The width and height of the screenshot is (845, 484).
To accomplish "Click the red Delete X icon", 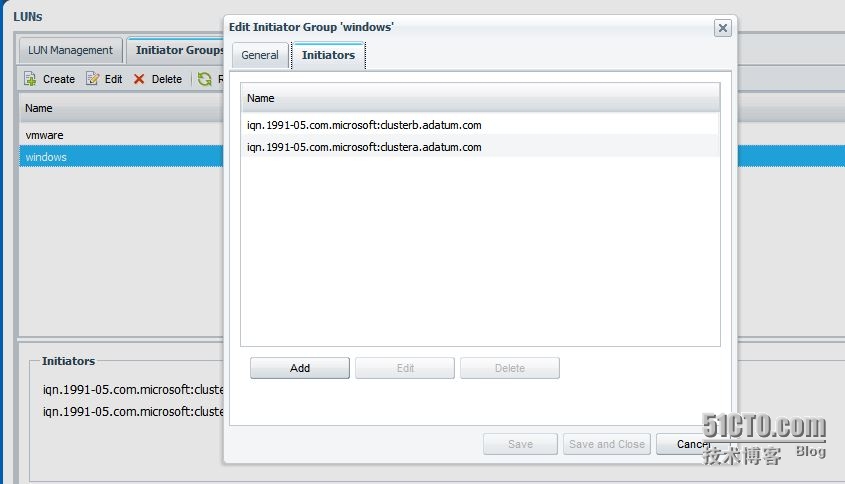I will [139, 79].
